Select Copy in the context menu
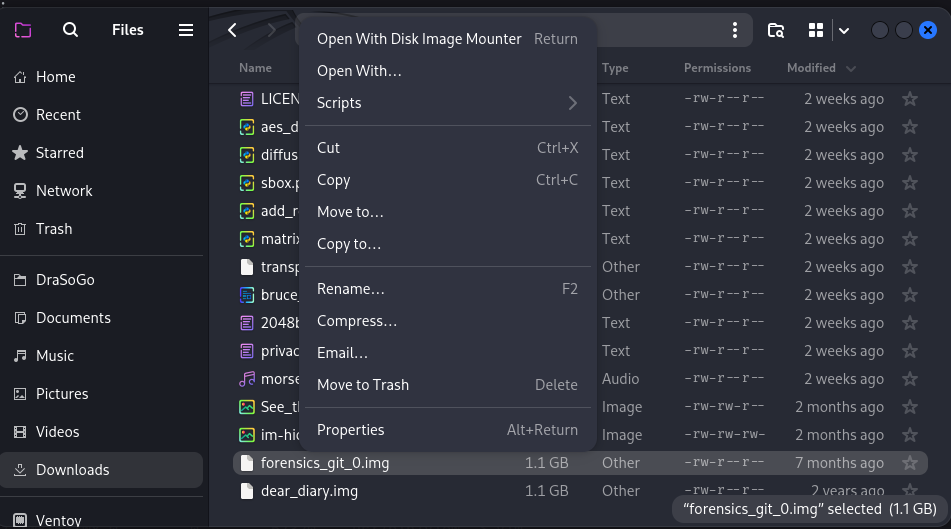The width and height of the screenshot is (951, 529). tap(448, 180)
